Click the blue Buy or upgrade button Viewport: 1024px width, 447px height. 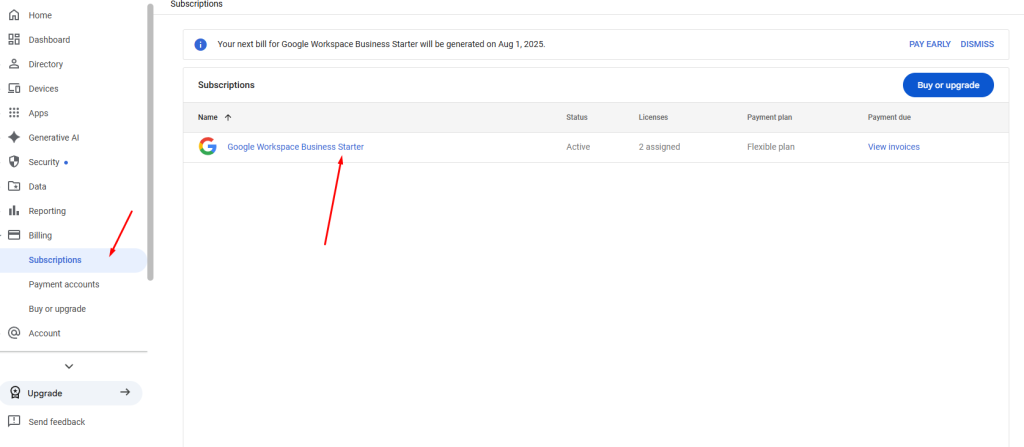[x=948, y=85]
